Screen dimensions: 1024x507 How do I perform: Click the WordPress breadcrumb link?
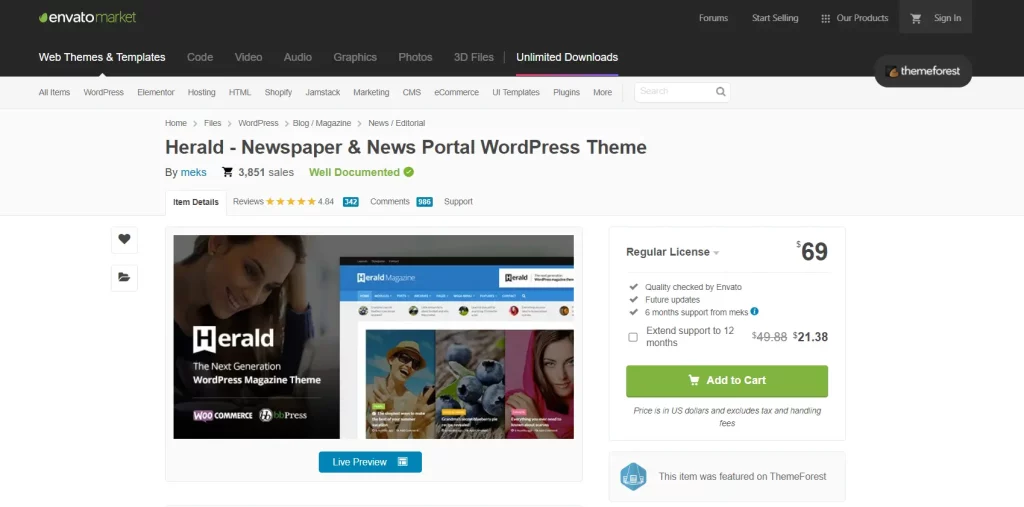(x=258, y=123)
